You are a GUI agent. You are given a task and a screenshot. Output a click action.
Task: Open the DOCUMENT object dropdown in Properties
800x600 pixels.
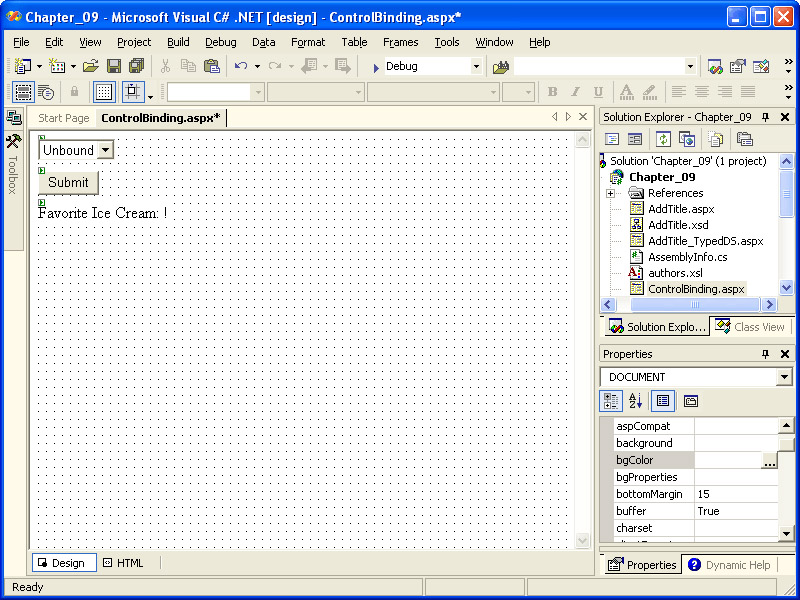(x=784, y=377)
